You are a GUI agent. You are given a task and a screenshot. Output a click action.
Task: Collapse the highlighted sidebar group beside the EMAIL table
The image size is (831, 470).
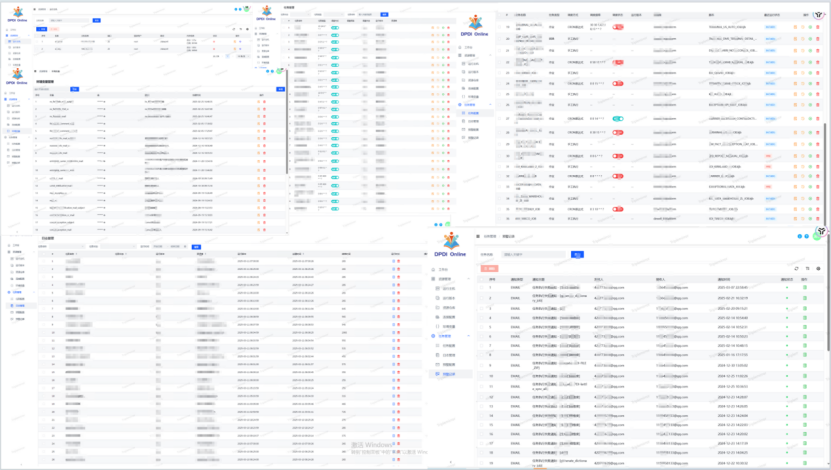(468, 336)
